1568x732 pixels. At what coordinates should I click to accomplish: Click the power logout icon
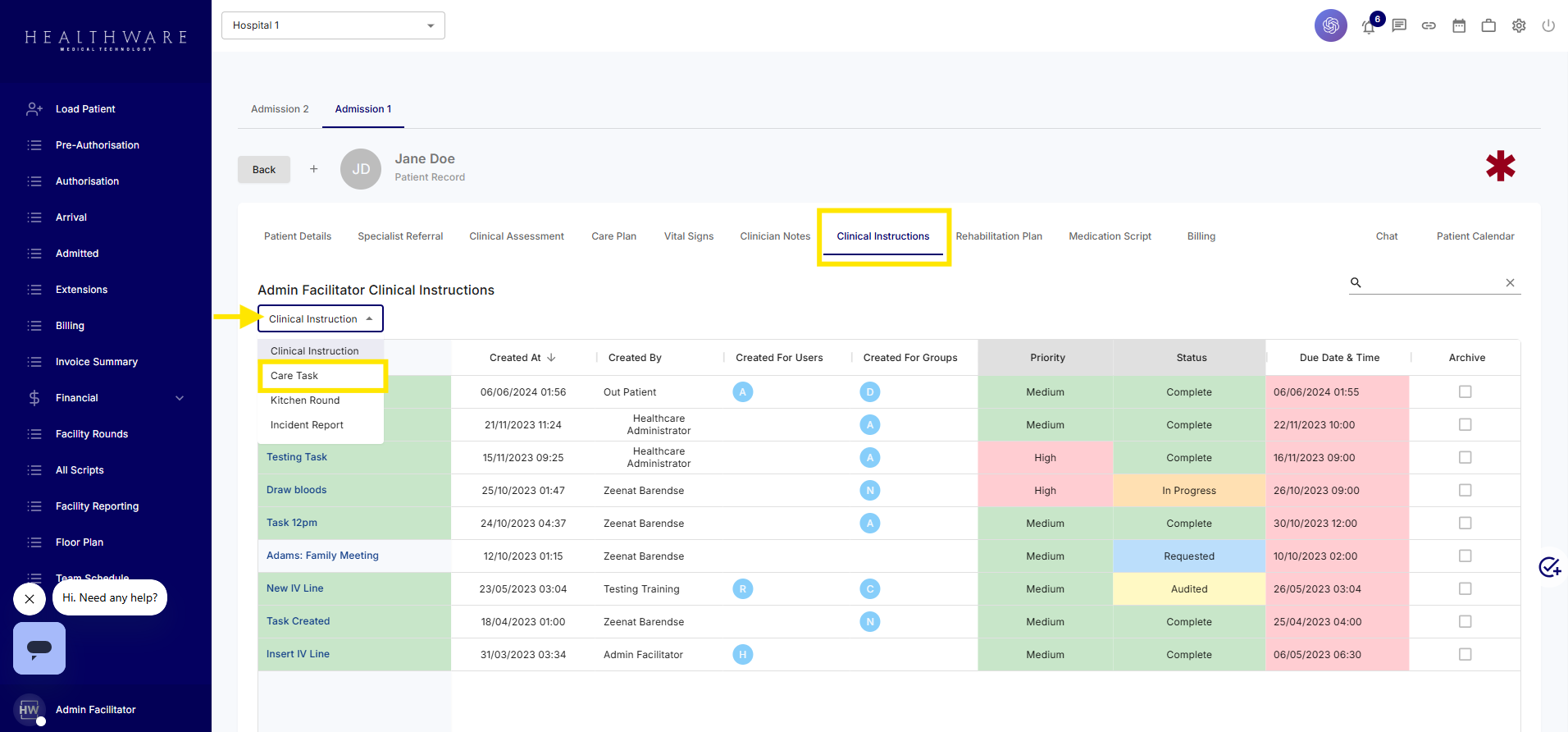point(1548,25)
